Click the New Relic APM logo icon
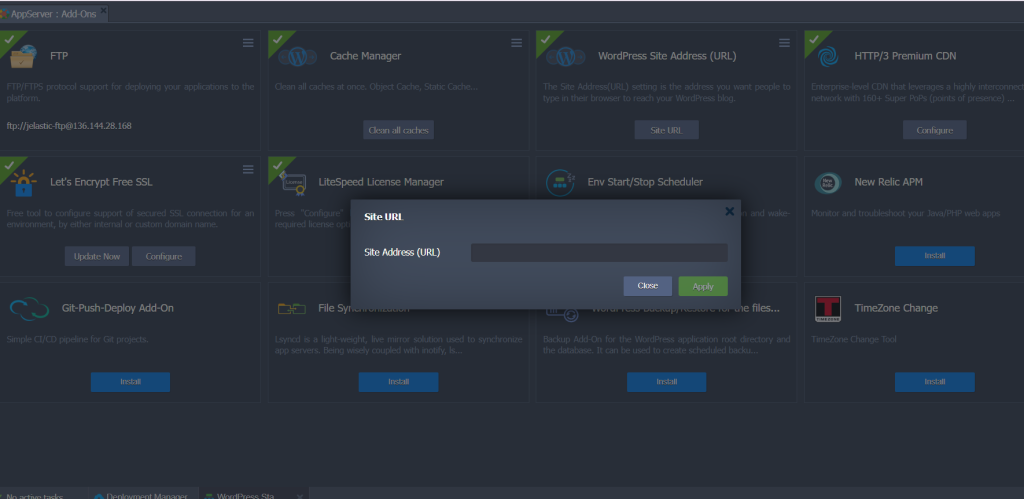1024x499 pixels. (x=828, y=183)
